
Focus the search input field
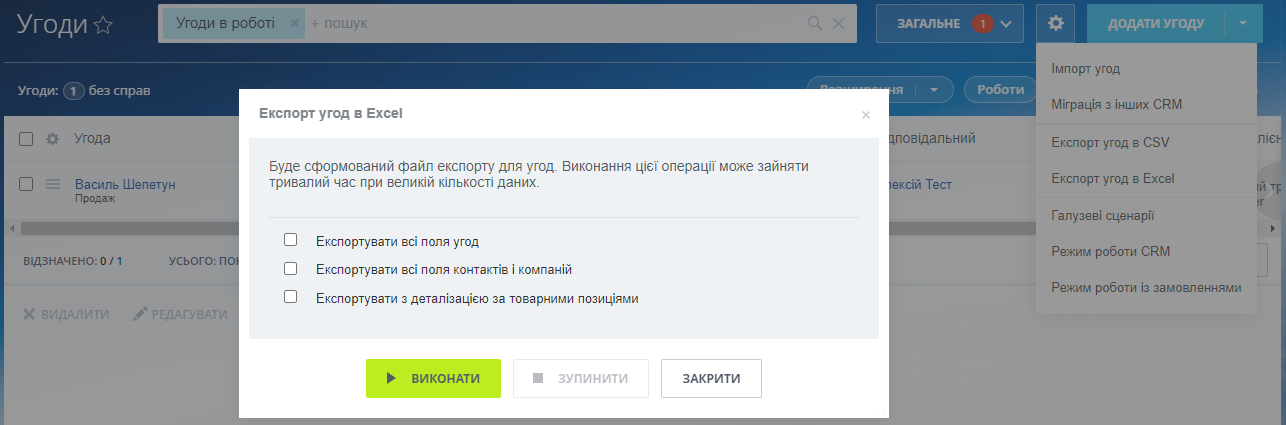click(550, 23)
